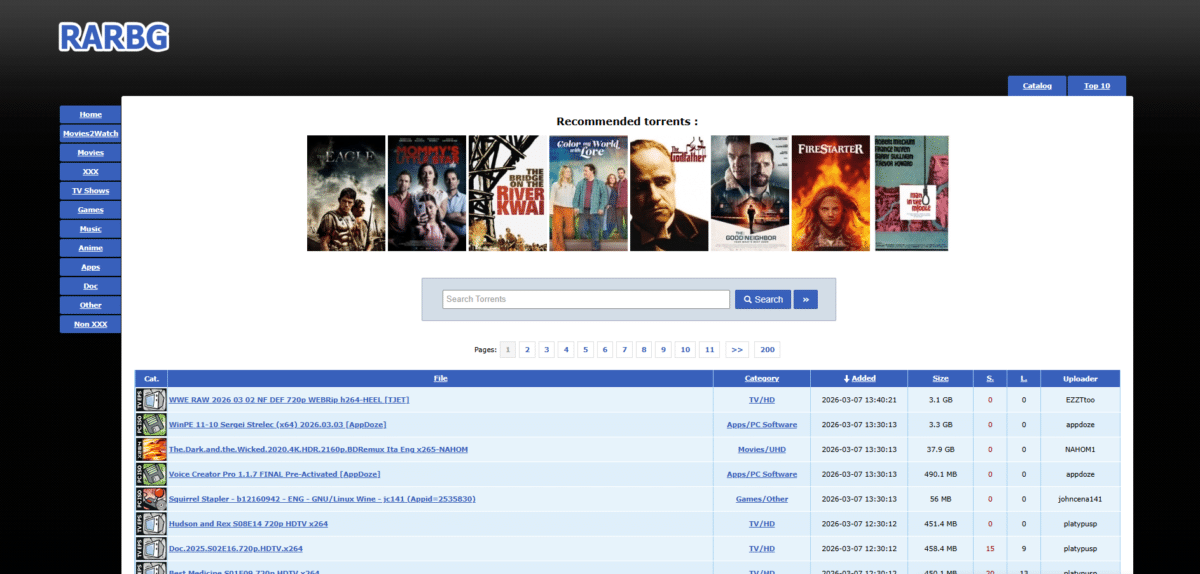This screenshot has width=1200, height=574.
Task: Sort table by File column
Action: [441, 379]
